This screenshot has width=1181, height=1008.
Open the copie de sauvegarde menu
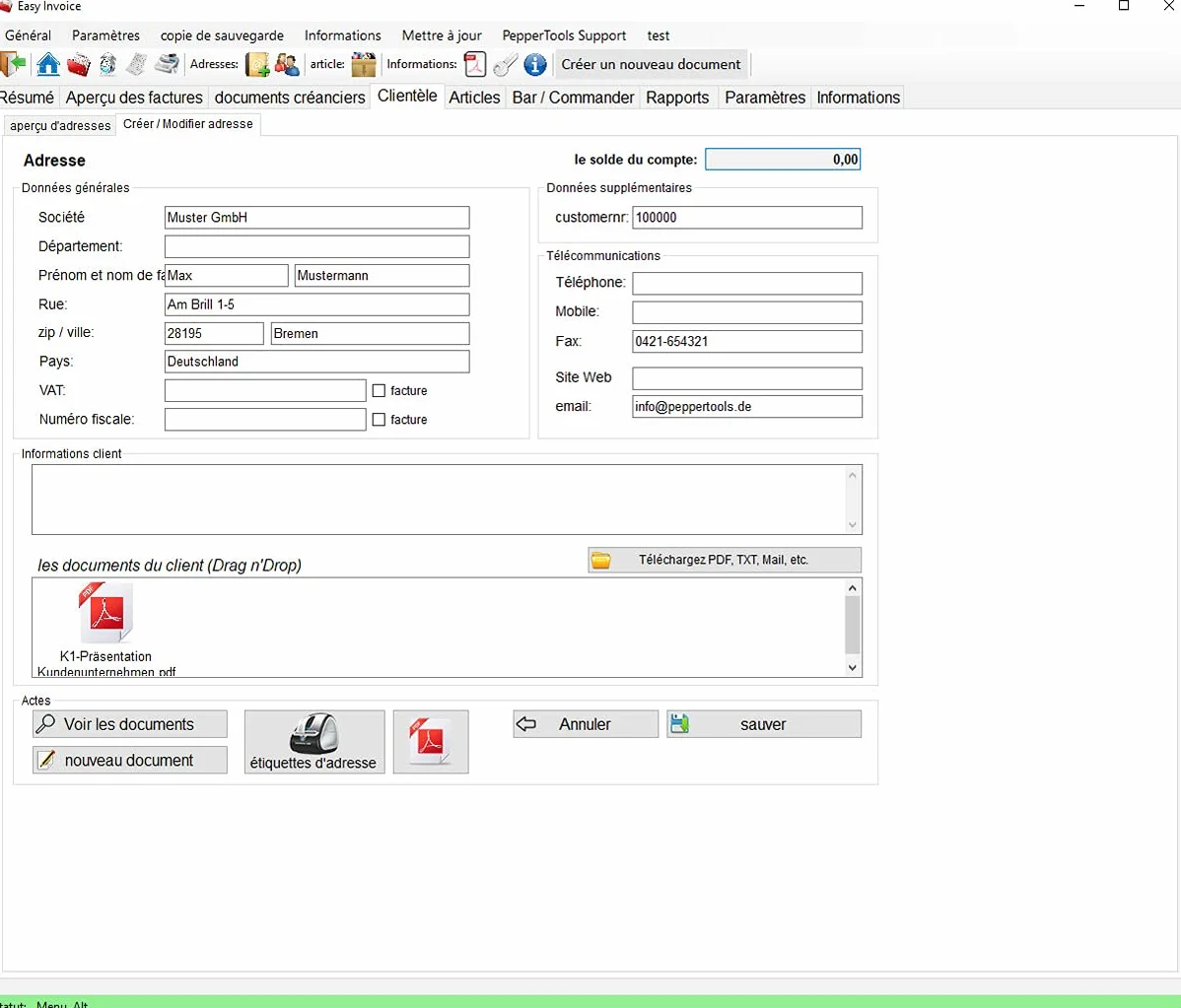[x=222, y=35]
